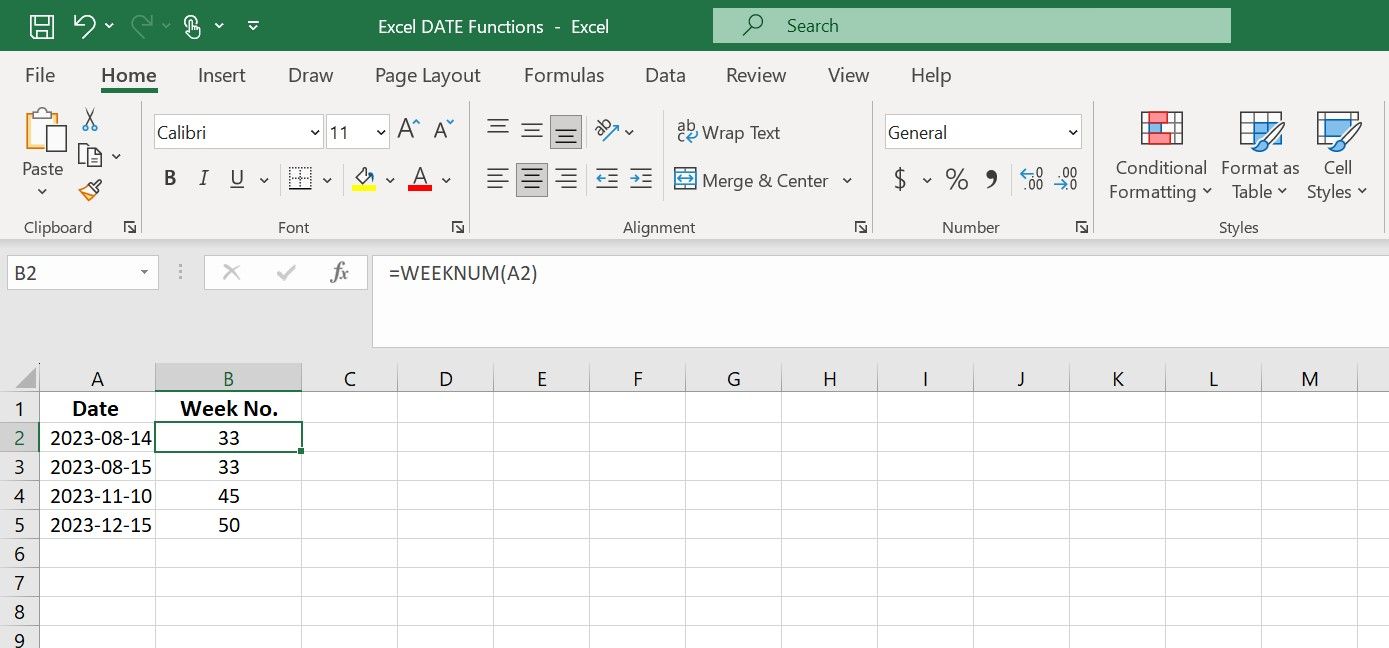
Task: Apply Percent number style
Action: click(x=956, y=179)
